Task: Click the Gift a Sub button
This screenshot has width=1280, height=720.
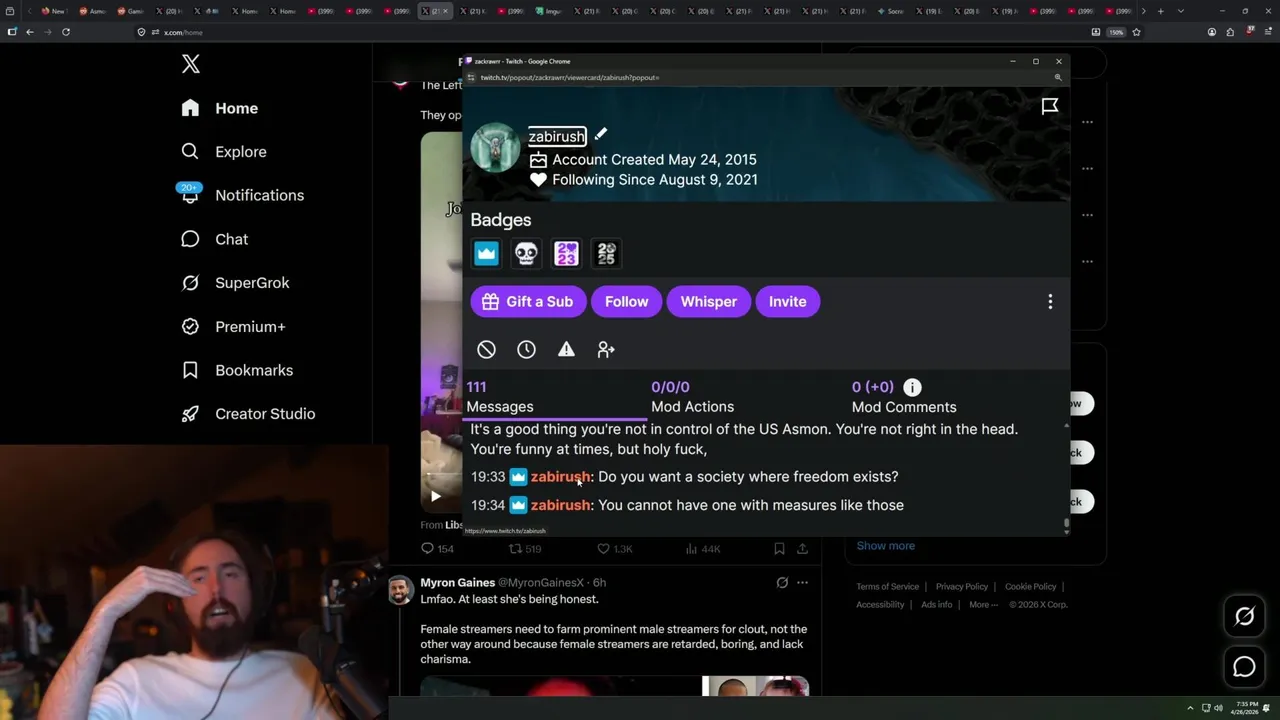Action: (528, 302)
